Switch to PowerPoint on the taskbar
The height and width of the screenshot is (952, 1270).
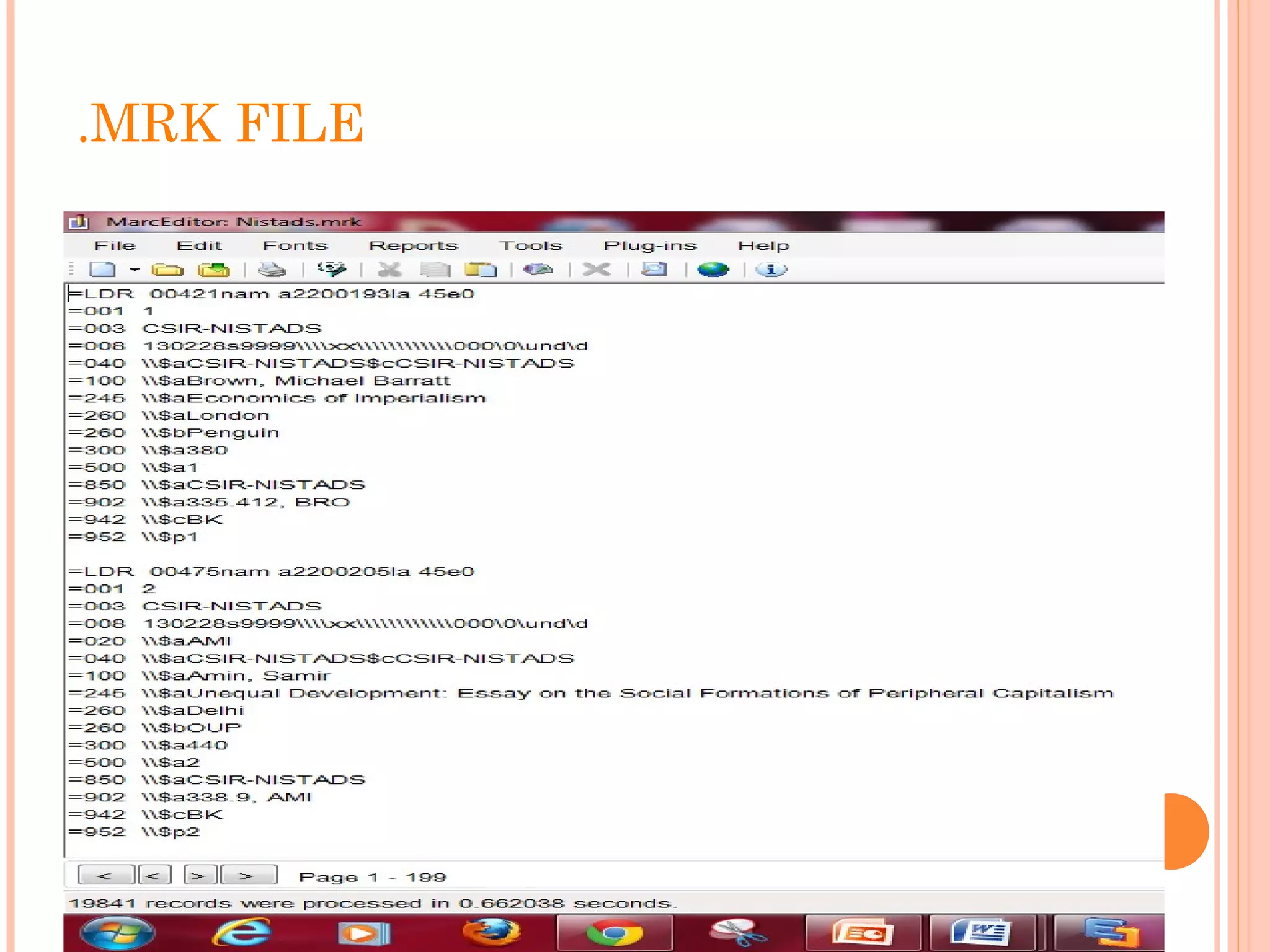[x=863, y=933]
